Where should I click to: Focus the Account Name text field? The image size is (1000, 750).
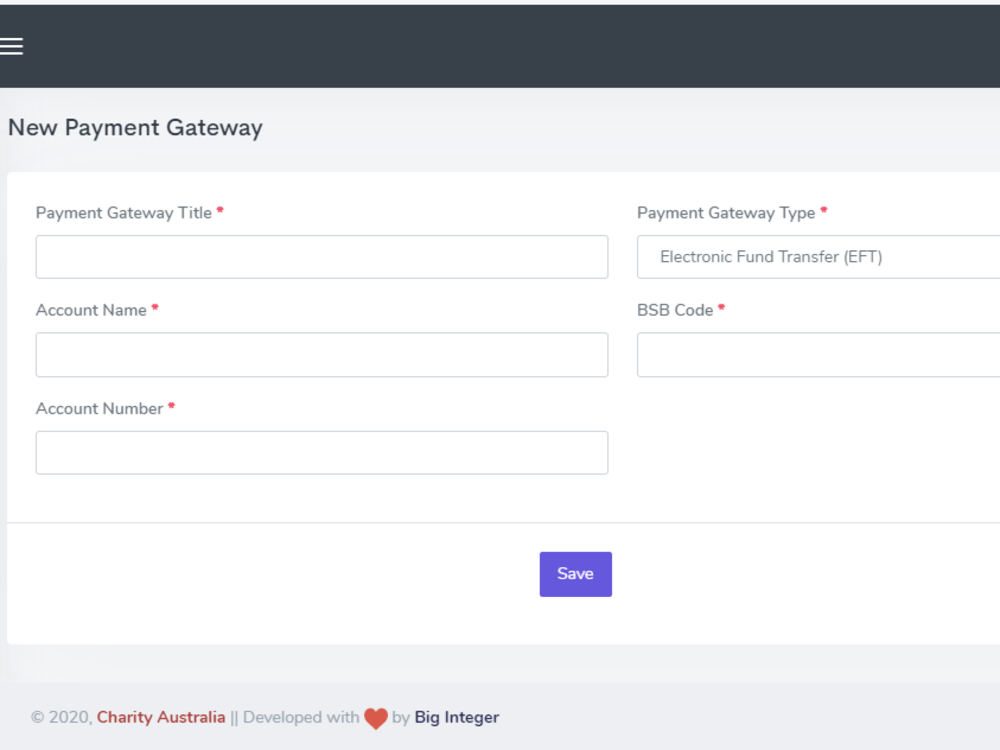[321, 355]
